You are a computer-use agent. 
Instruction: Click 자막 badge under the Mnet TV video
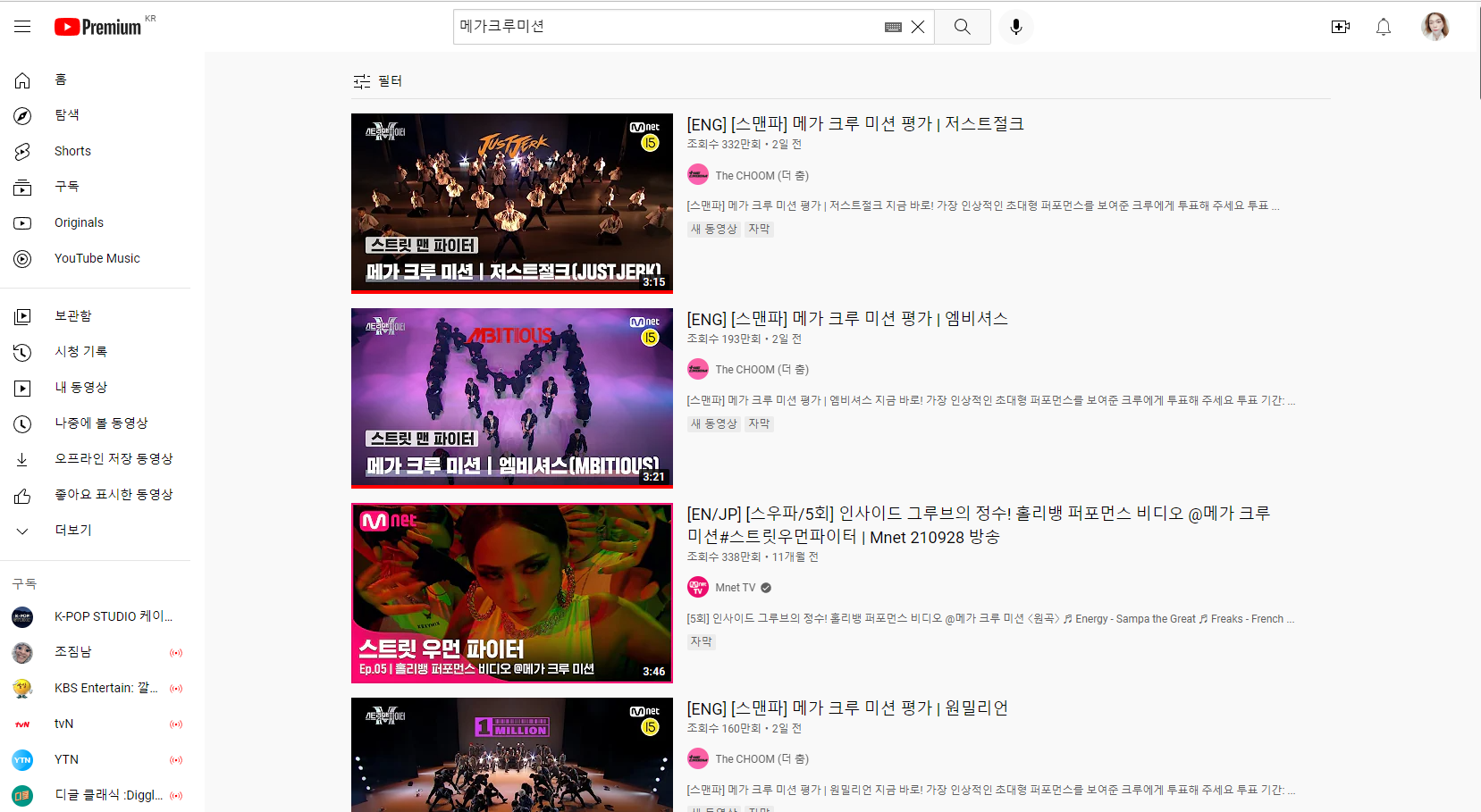702,642
